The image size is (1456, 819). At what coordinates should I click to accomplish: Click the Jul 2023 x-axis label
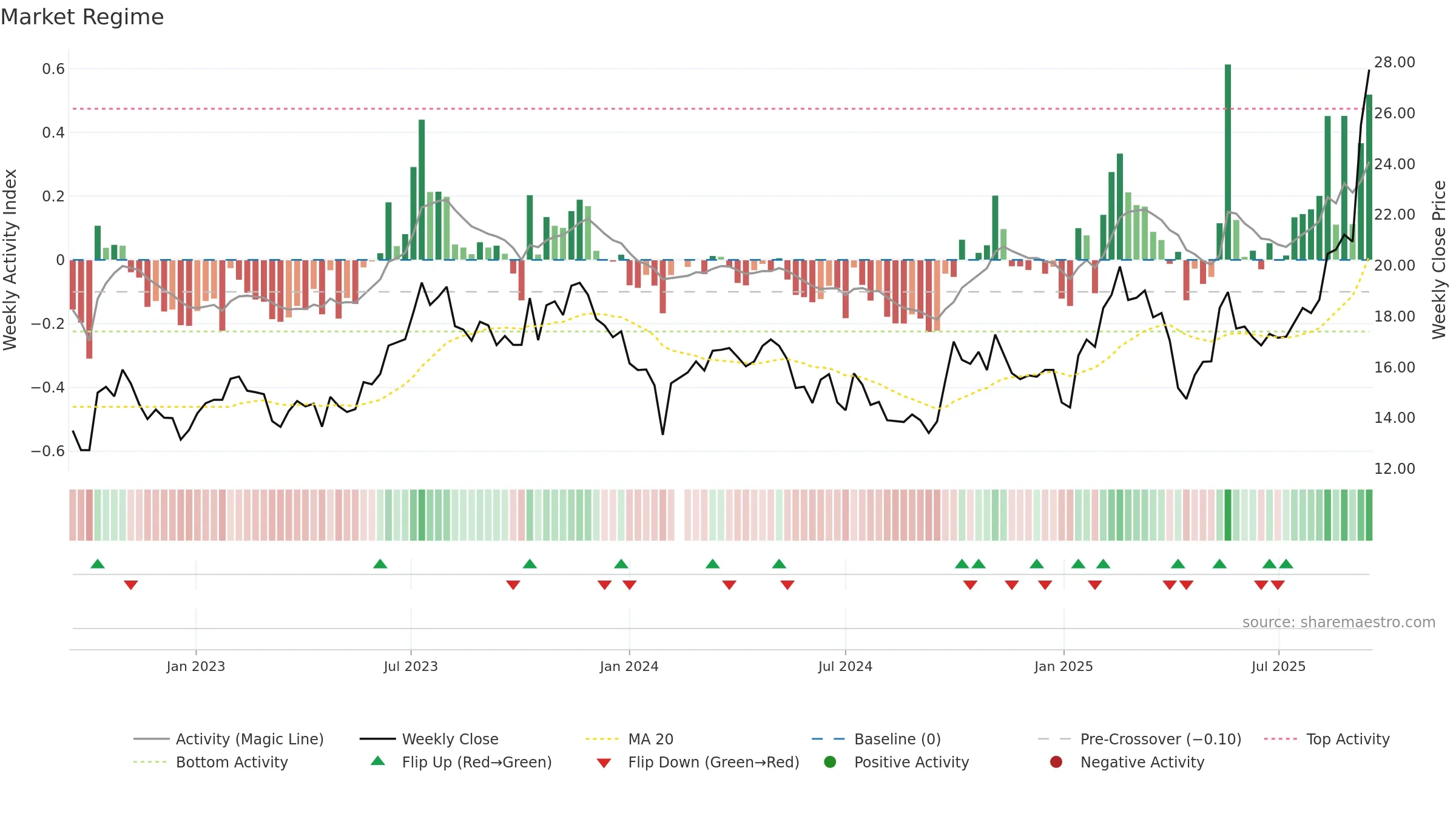(x=411, y=666)
